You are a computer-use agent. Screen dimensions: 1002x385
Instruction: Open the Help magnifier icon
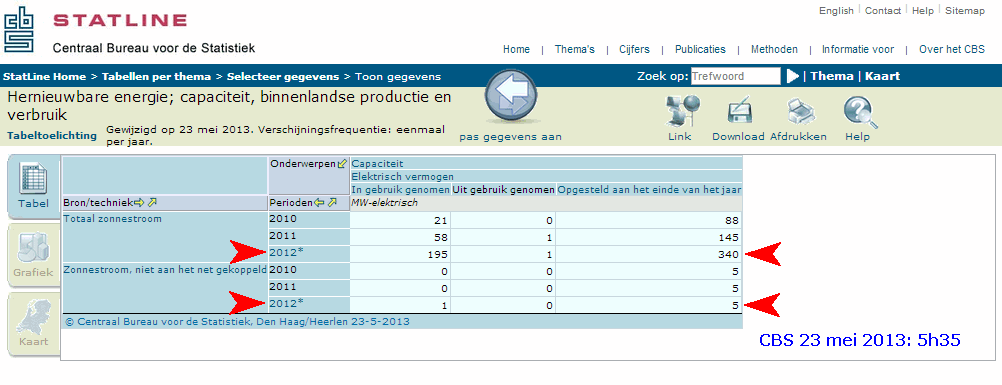(859, 111)
